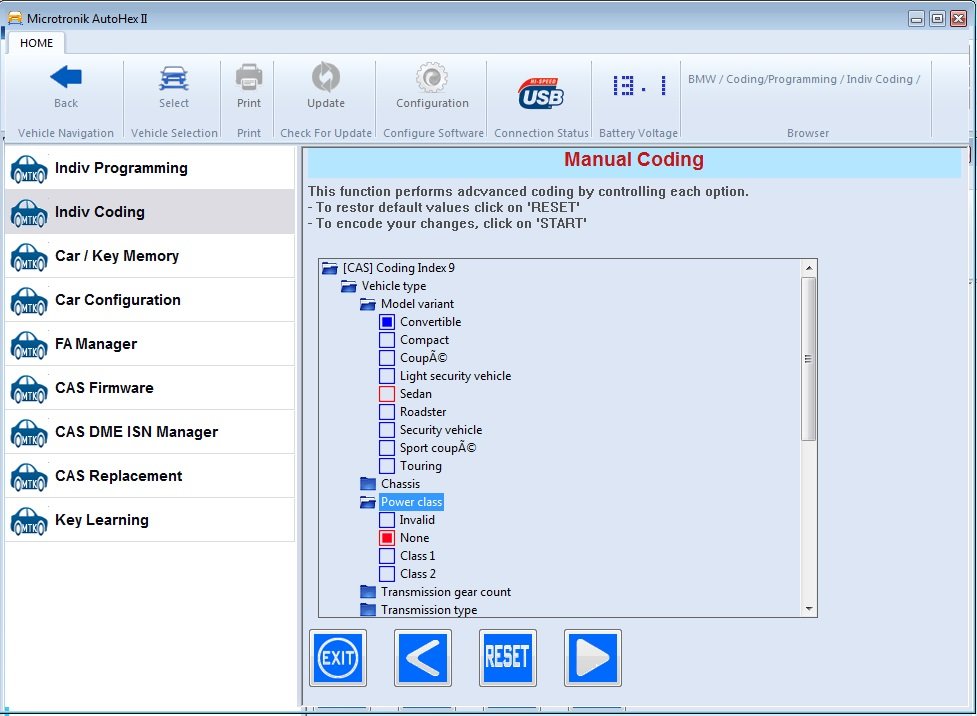Minimize the AutoHex window
The image size is (977, 716).
(x=916, y=19)
